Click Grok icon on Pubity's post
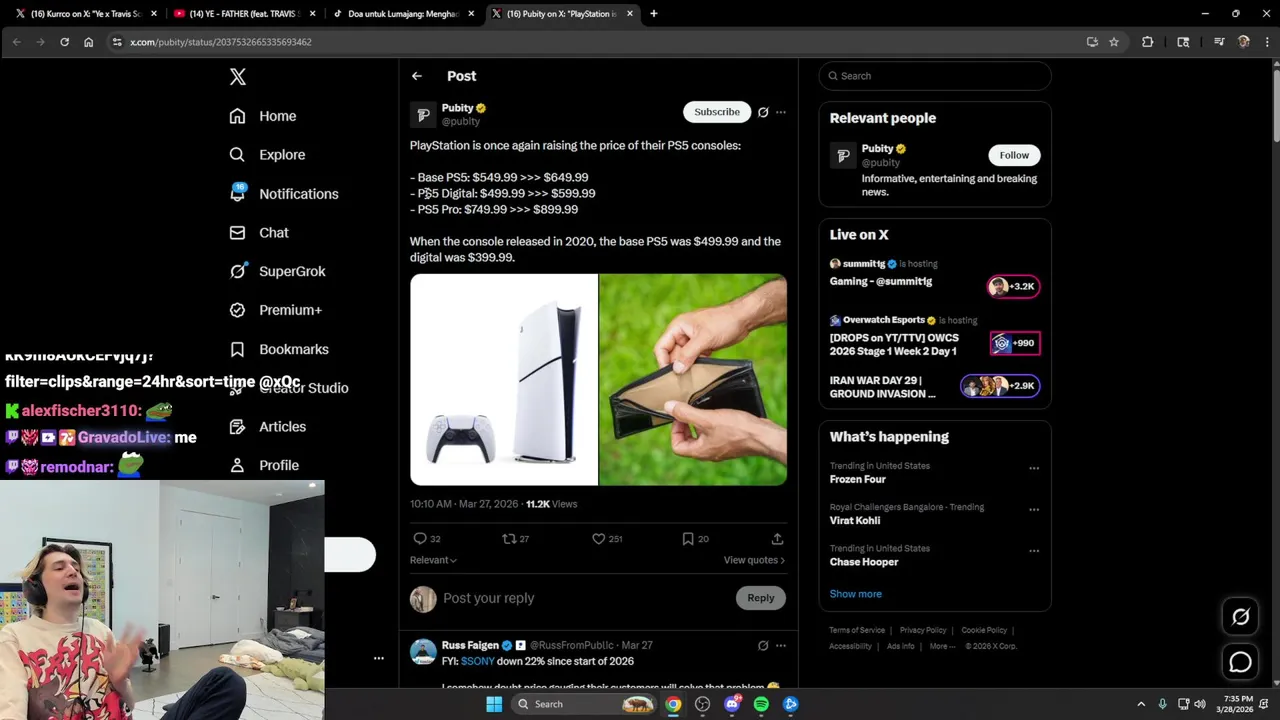1280x720 pixels. point(763,112)
